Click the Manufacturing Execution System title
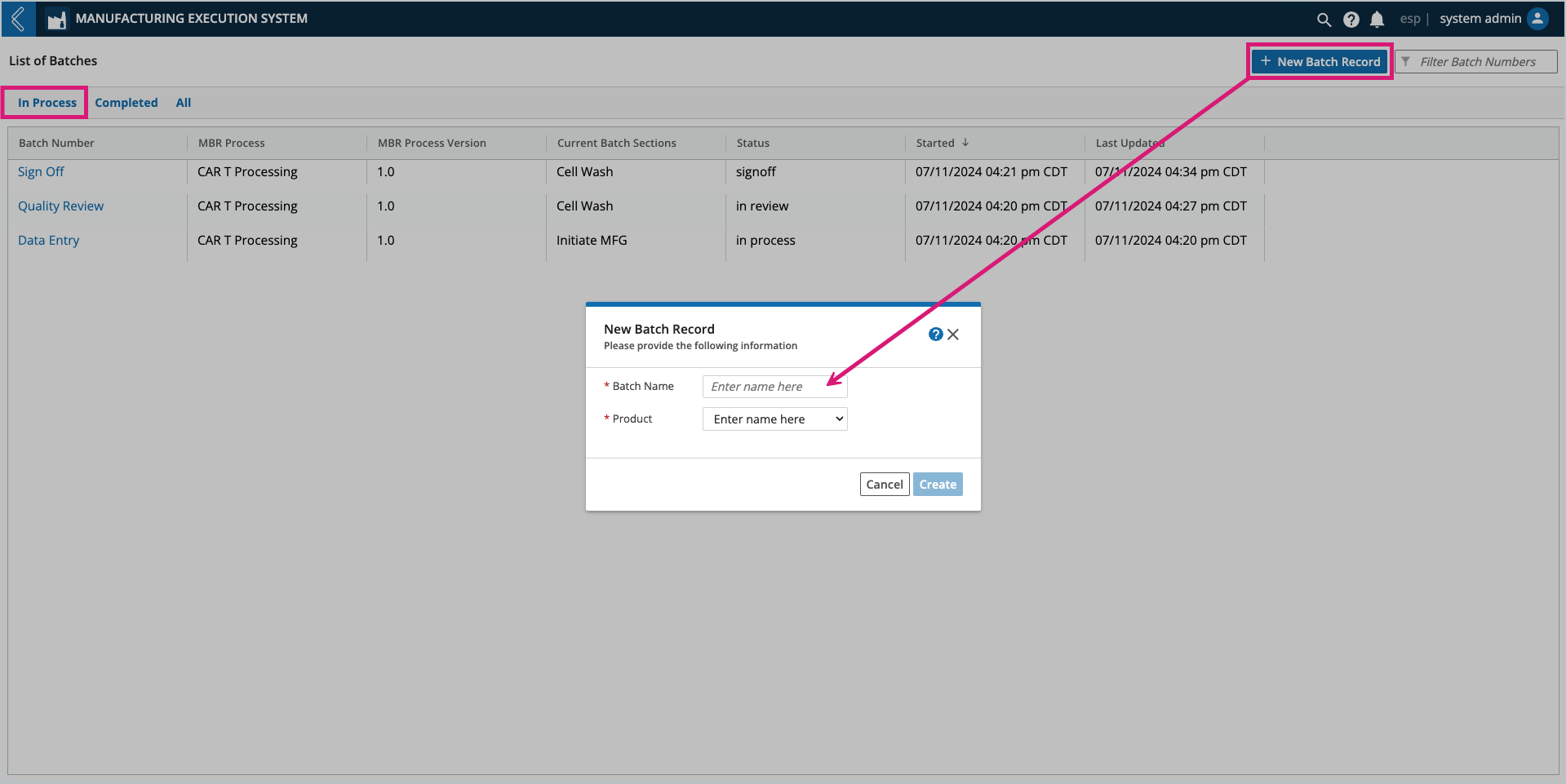This screenshot has width=1566, height=784. point(192,19)
